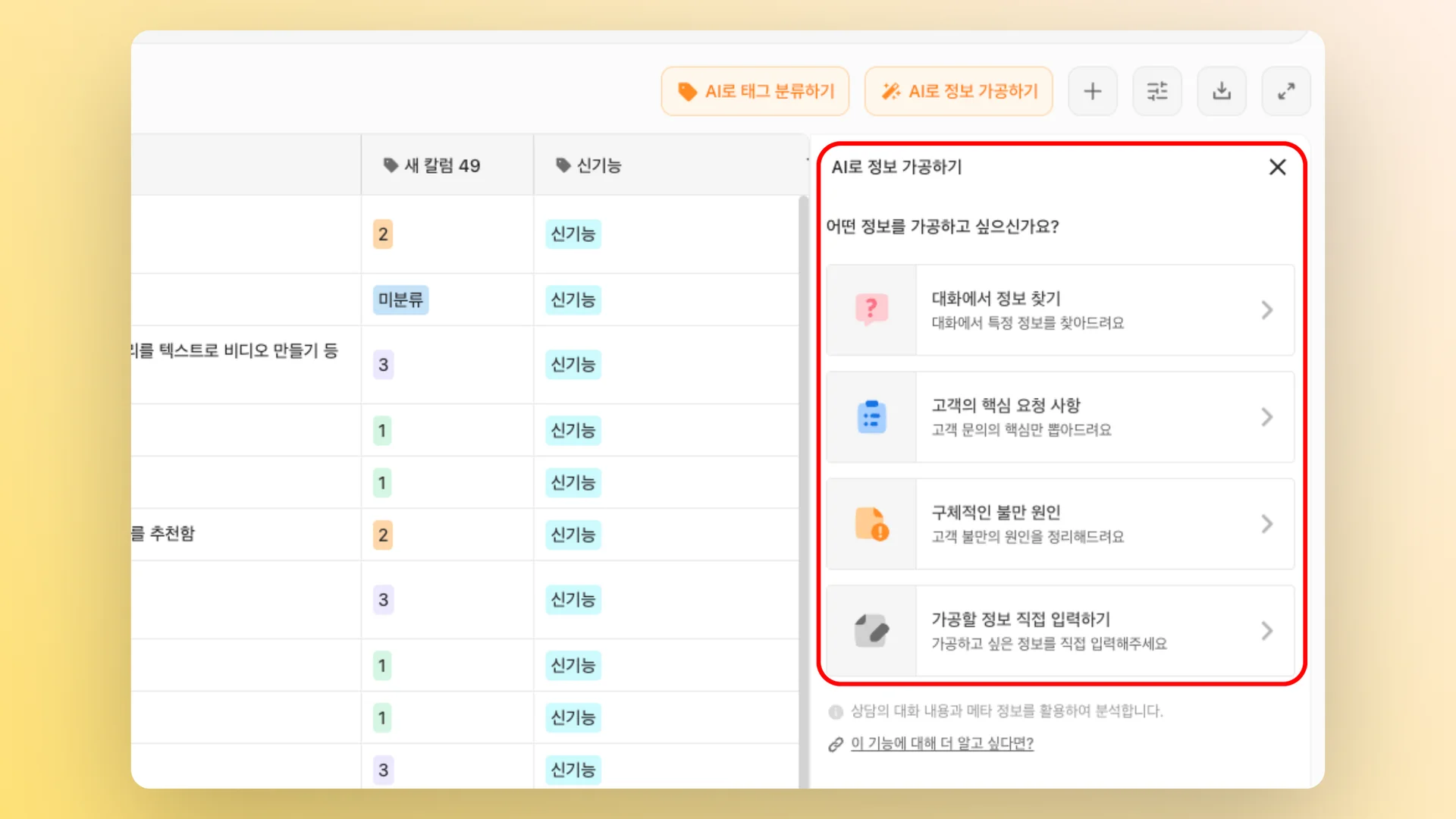Viewport: 1456px width, 819px height.
Task: Click the plus add column icon
Action: coord(1092,92)
